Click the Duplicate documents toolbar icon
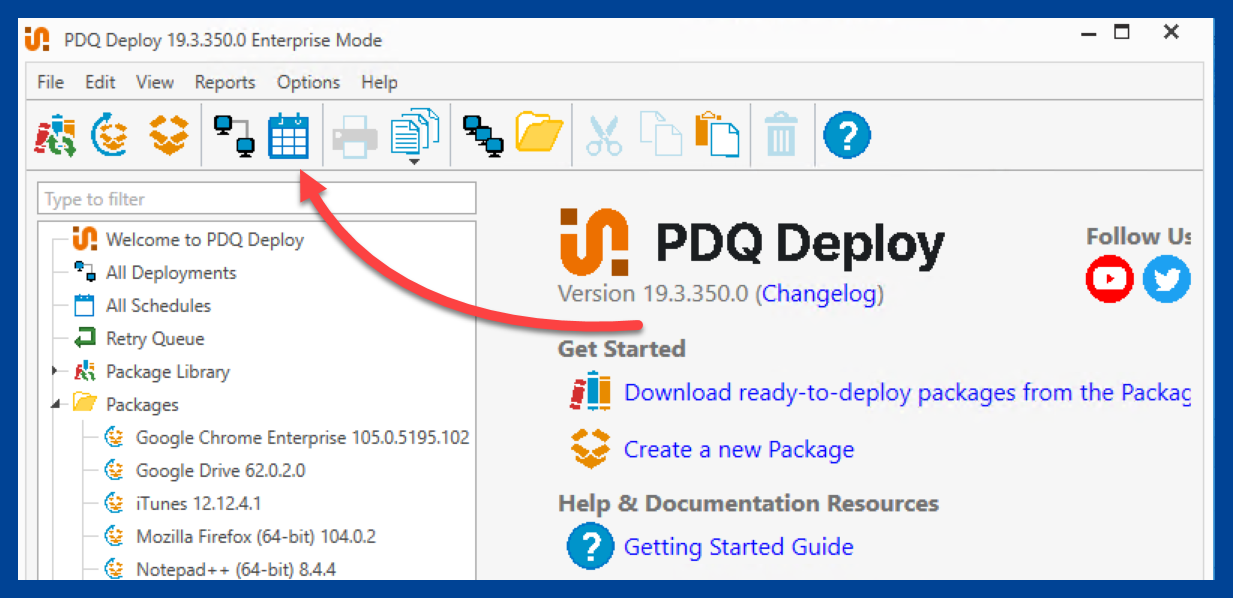Viewport: 1233px width, 598px height. [415, 132]
